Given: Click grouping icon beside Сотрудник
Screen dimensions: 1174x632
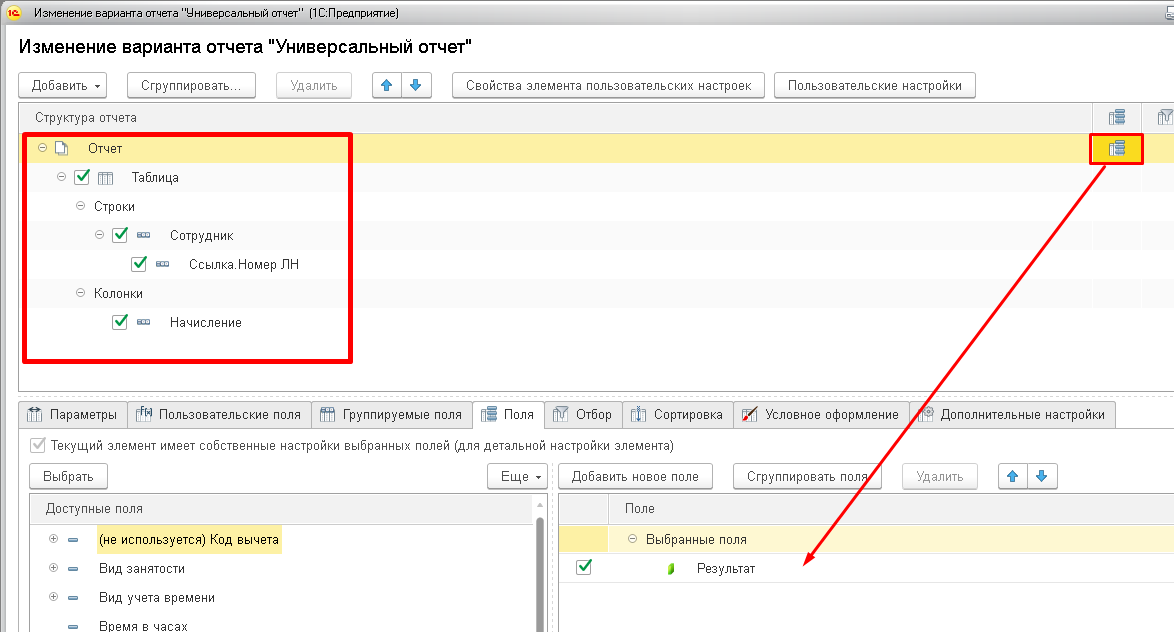Looking at the screenshot, I should (x=144, y=235).
